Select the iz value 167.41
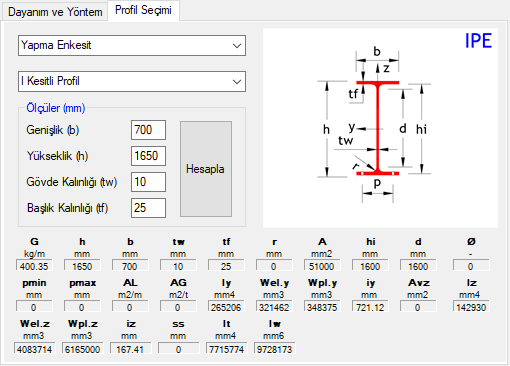The height and width of the screenshot is (366, 510). pos(130,348)
